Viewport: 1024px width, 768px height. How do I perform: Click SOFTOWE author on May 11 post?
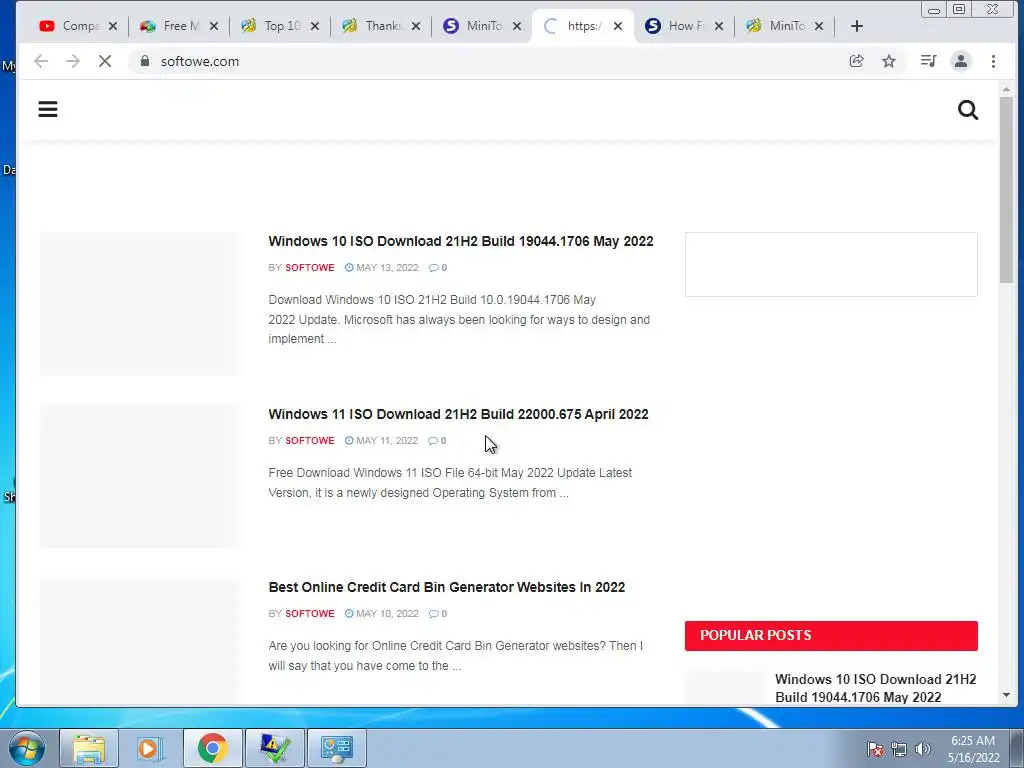click(x=310, y=441)
